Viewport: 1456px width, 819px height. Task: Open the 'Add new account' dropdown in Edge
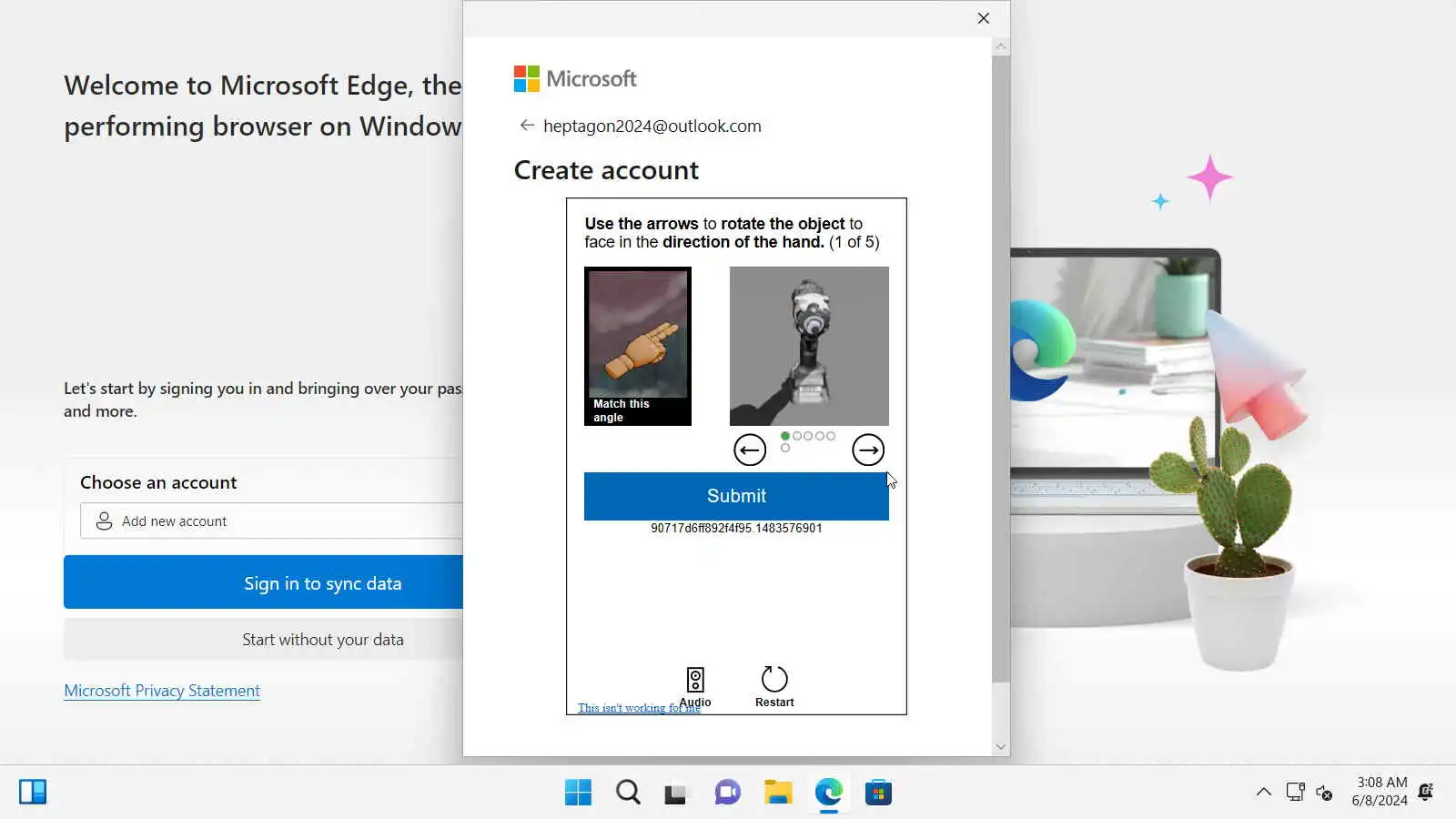pos(271,521)
